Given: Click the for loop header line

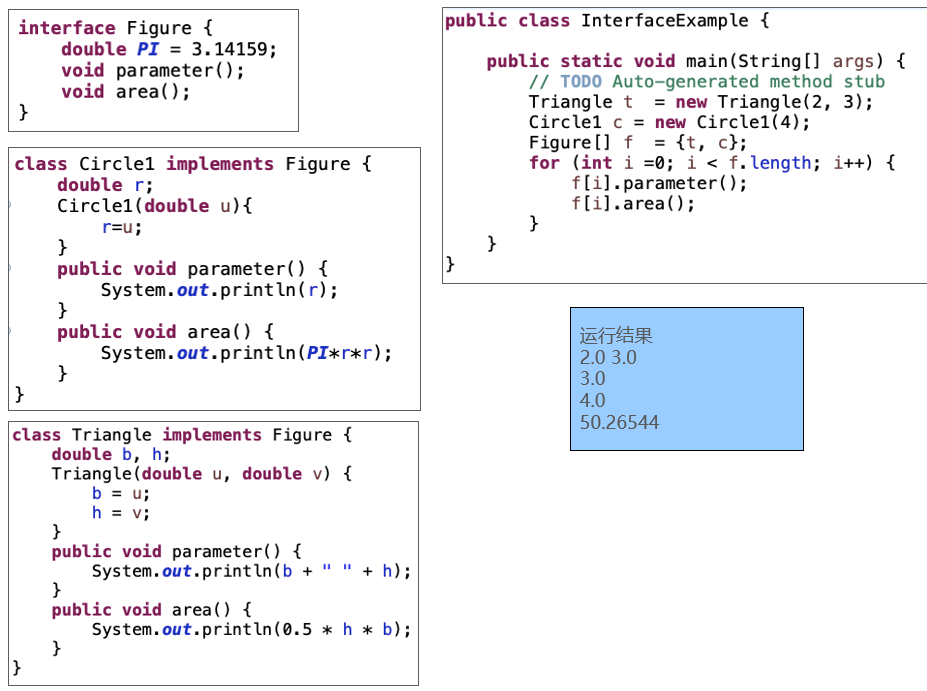Looking at the screenshot, I should click(711, 162).
